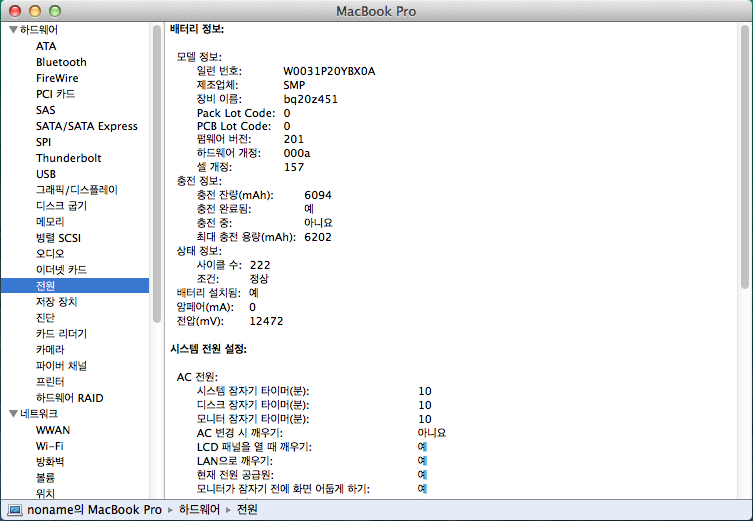Select 그래픽/디스플레이 in sidebar
753x521 pixels.
[77, 190]
